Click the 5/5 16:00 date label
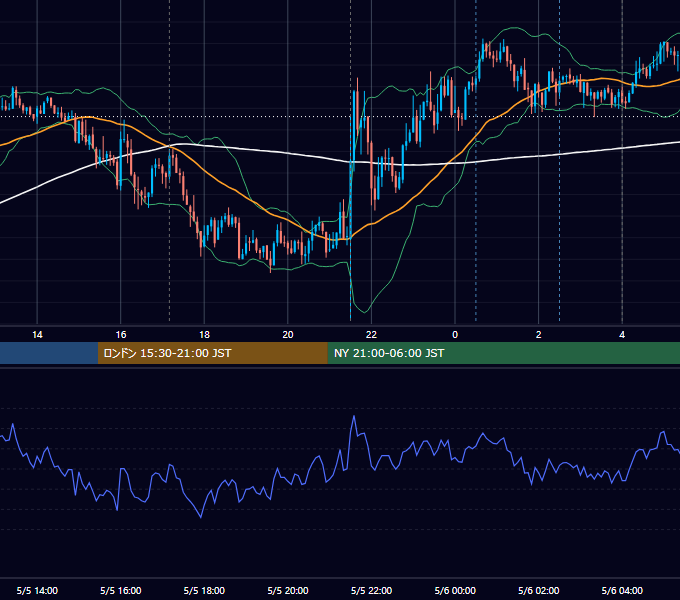This screenshot has height=600, width=680. pos(121,590)
